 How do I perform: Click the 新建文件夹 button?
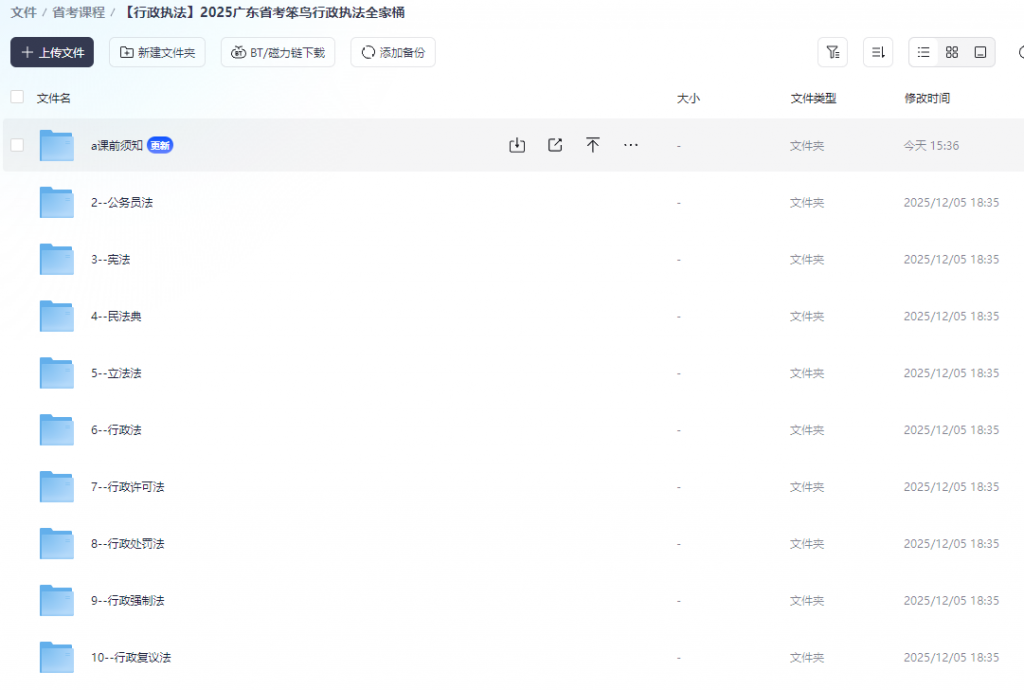[157, 52]
